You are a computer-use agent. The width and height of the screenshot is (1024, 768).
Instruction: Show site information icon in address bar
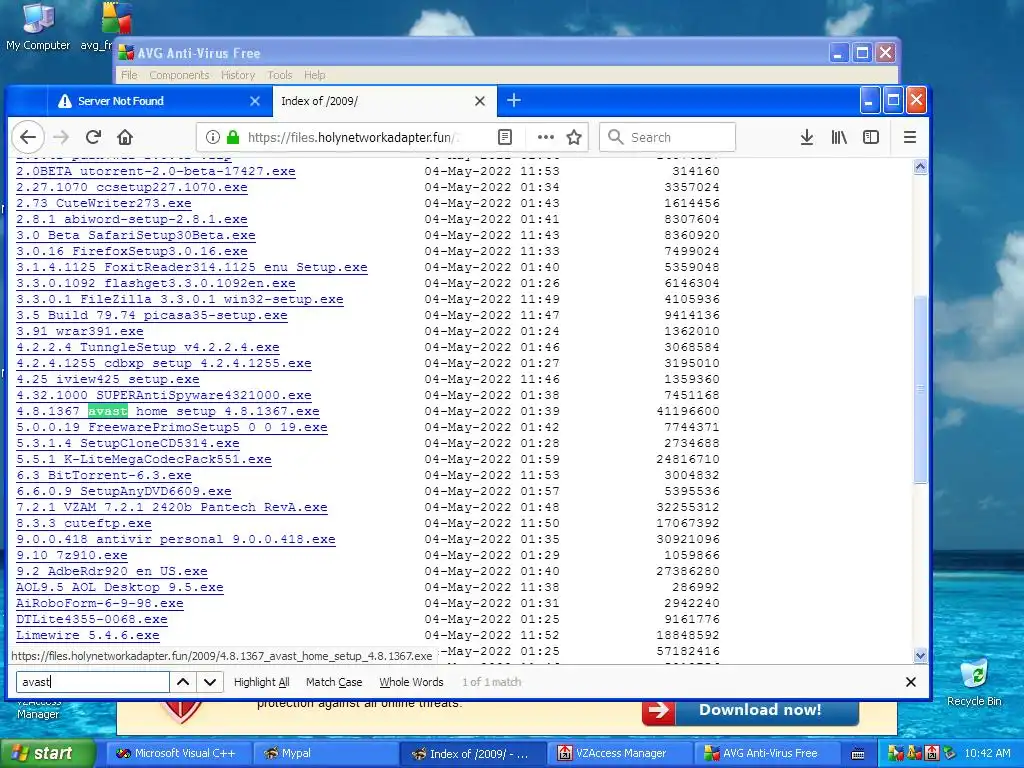212,137
